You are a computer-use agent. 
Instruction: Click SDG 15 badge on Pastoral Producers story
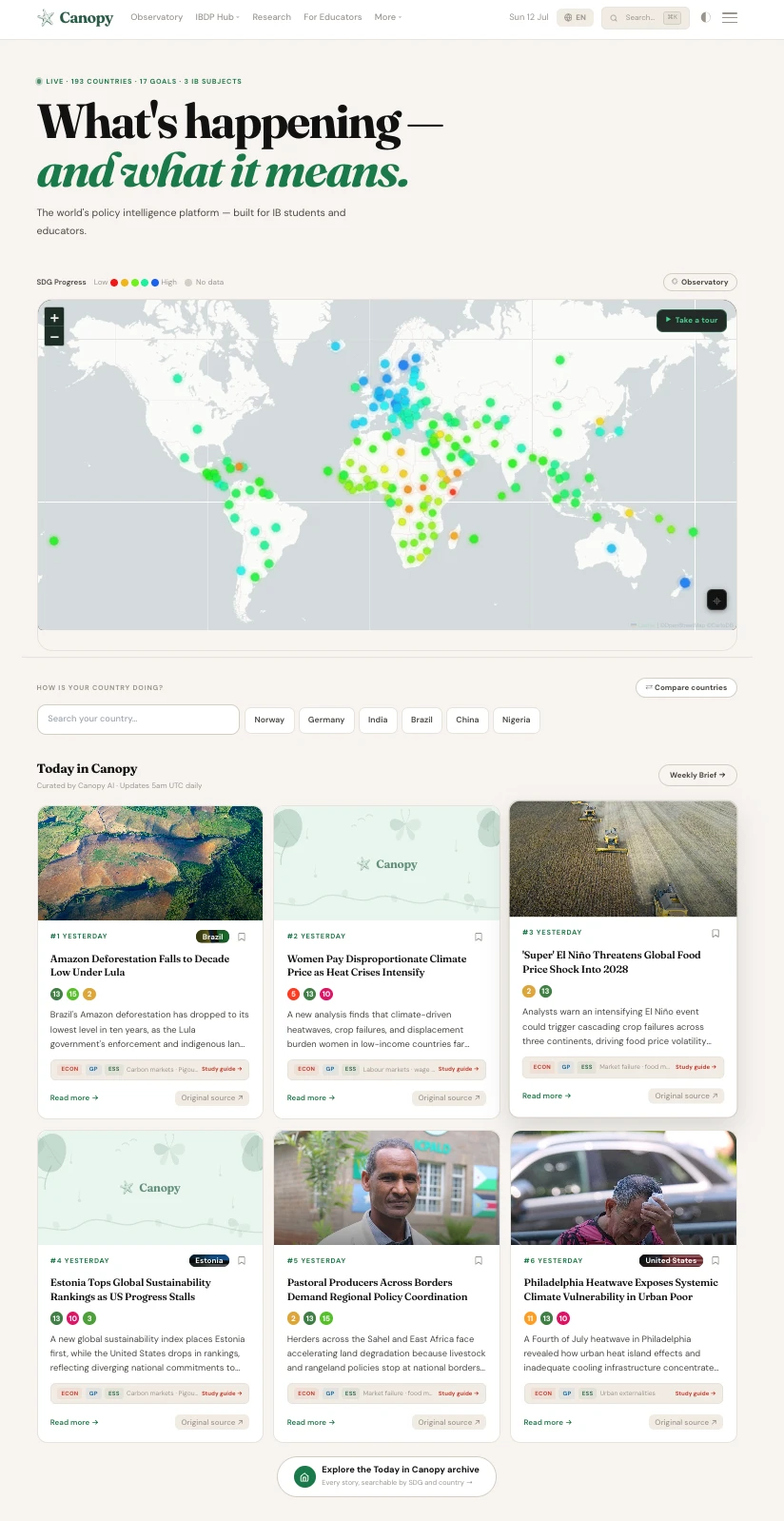point(326,1318)
